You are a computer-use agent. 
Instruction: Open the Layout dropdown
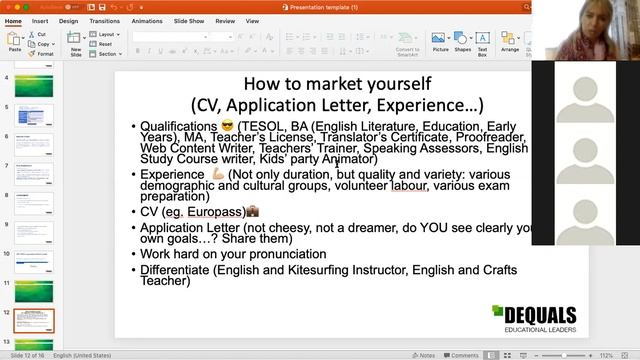click(105, 34)
